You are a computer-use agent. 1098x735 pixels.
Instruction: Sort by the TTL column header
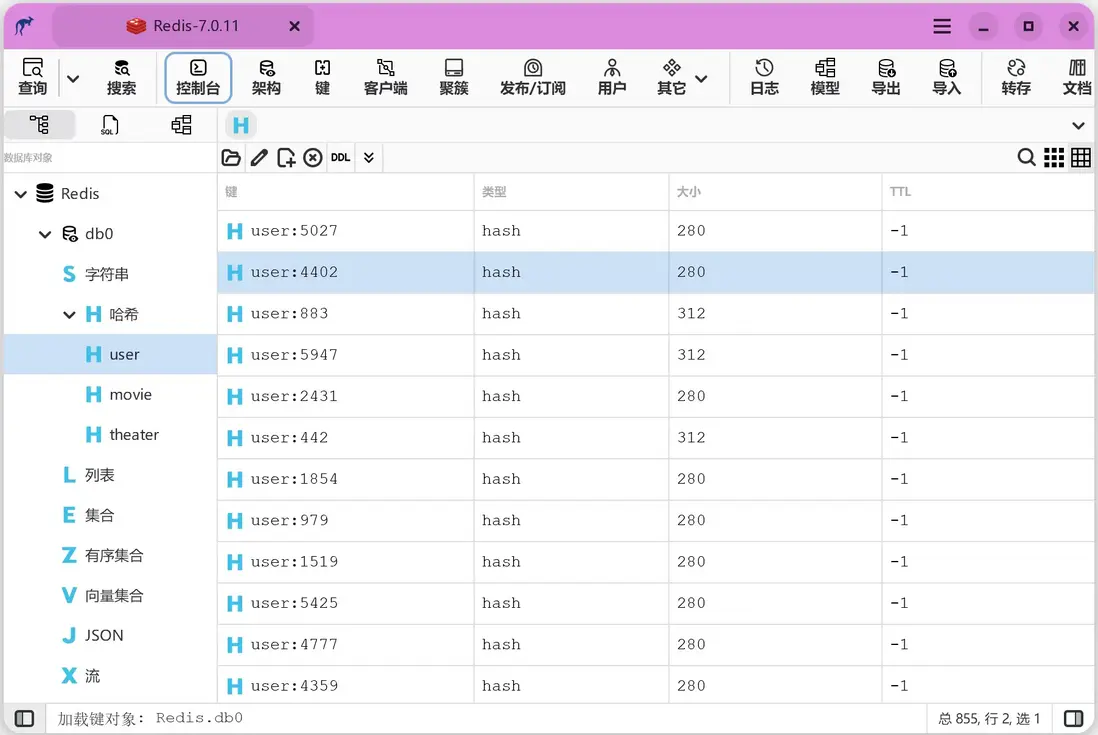pos(988,192)
